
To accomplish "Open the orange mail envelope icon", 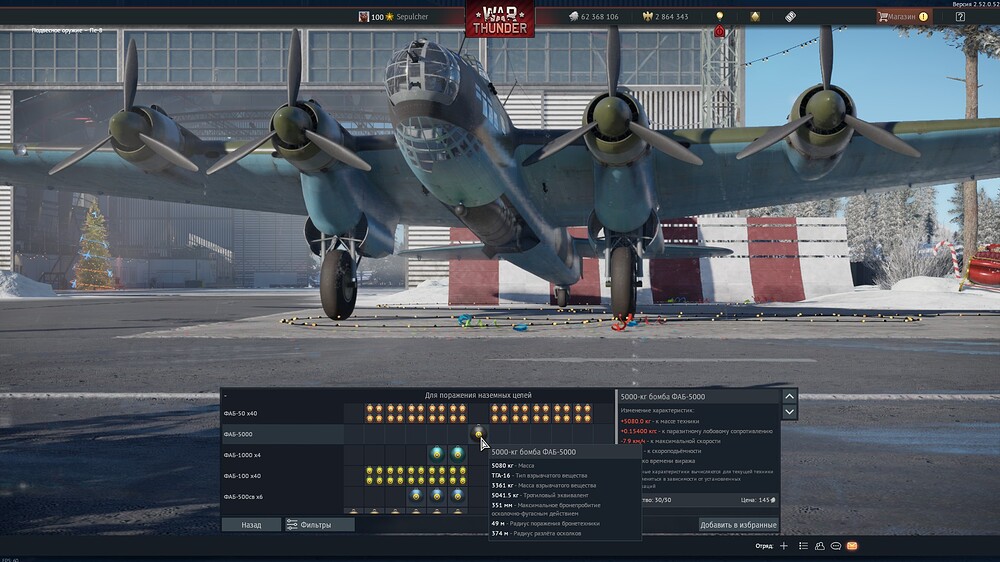I will point(852,546).
